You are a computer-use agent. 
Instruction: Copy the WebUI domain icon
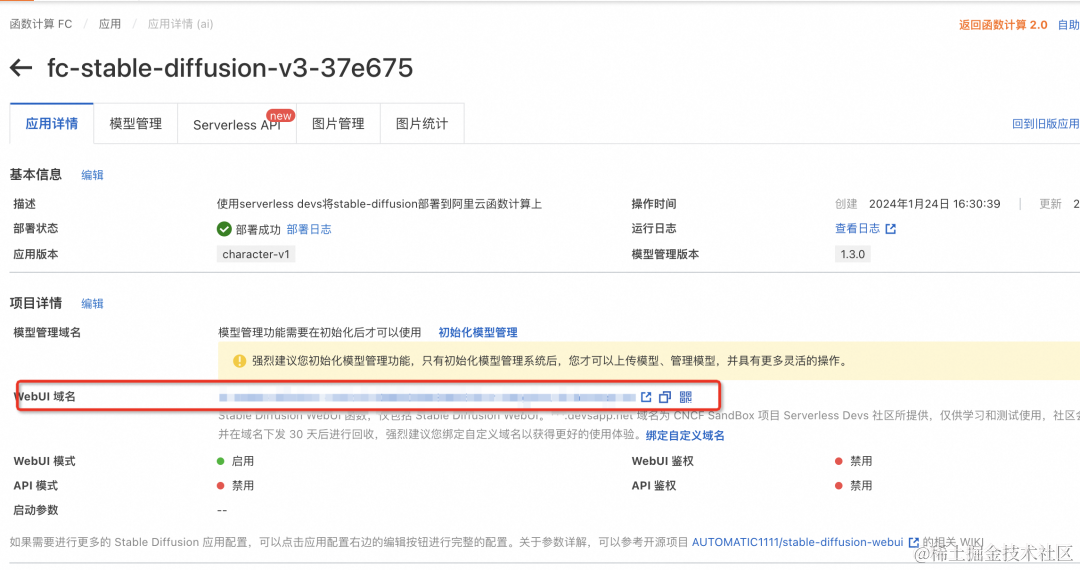point(665,397)
